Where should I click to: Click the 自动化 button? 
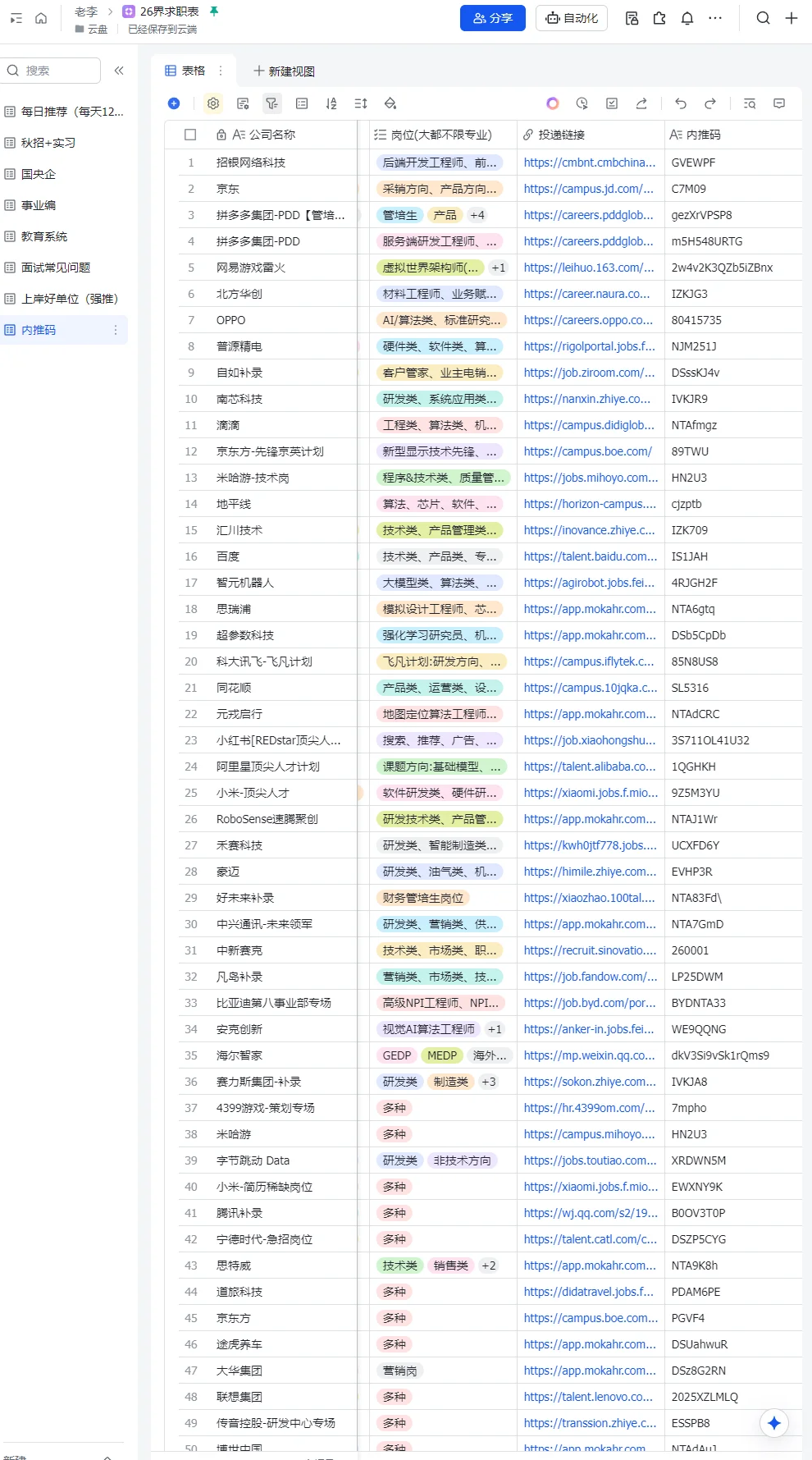pos(572,18)
